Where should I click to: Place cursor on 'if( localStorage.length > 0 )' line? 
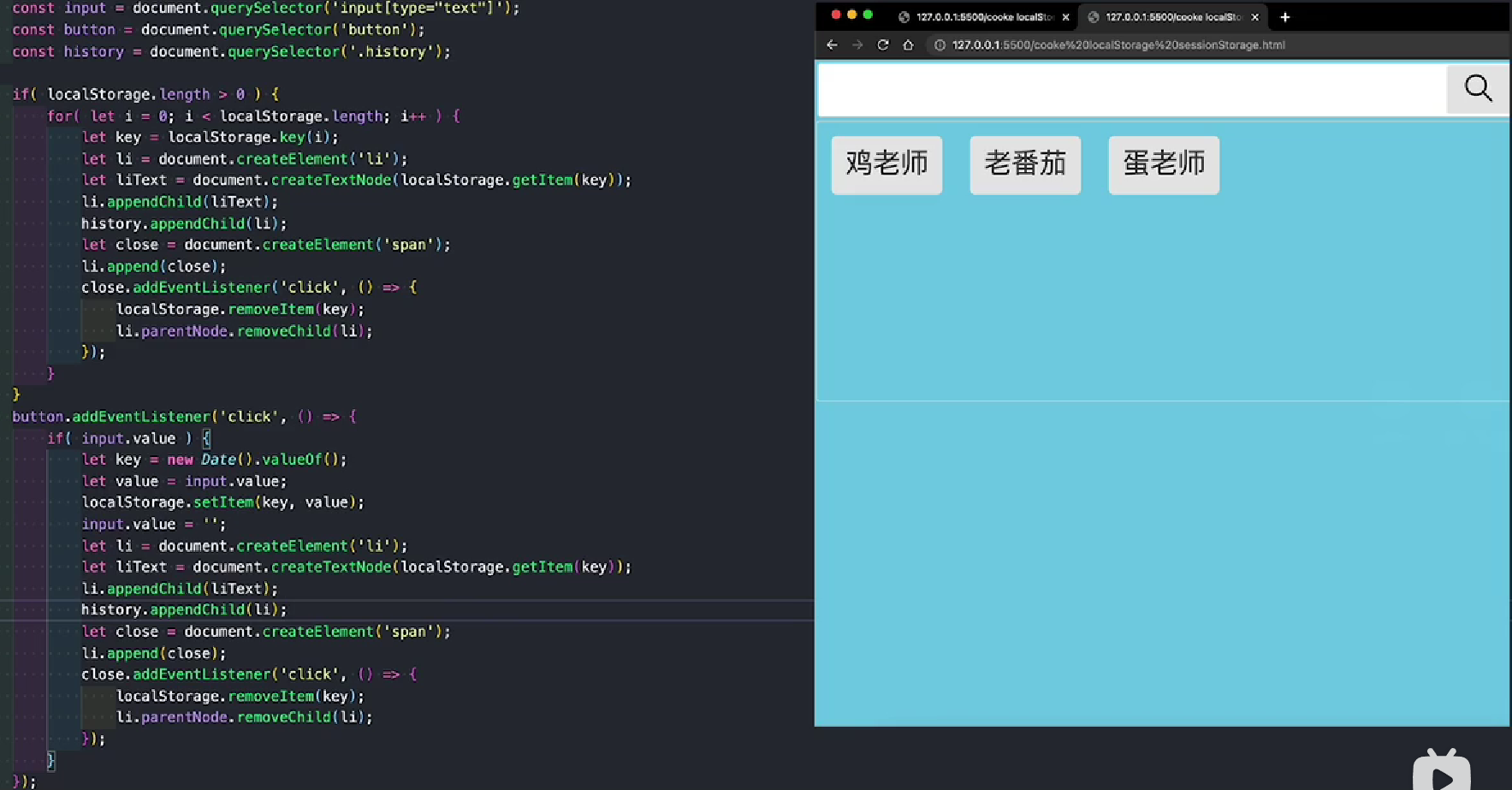click(x=145, y=94)
